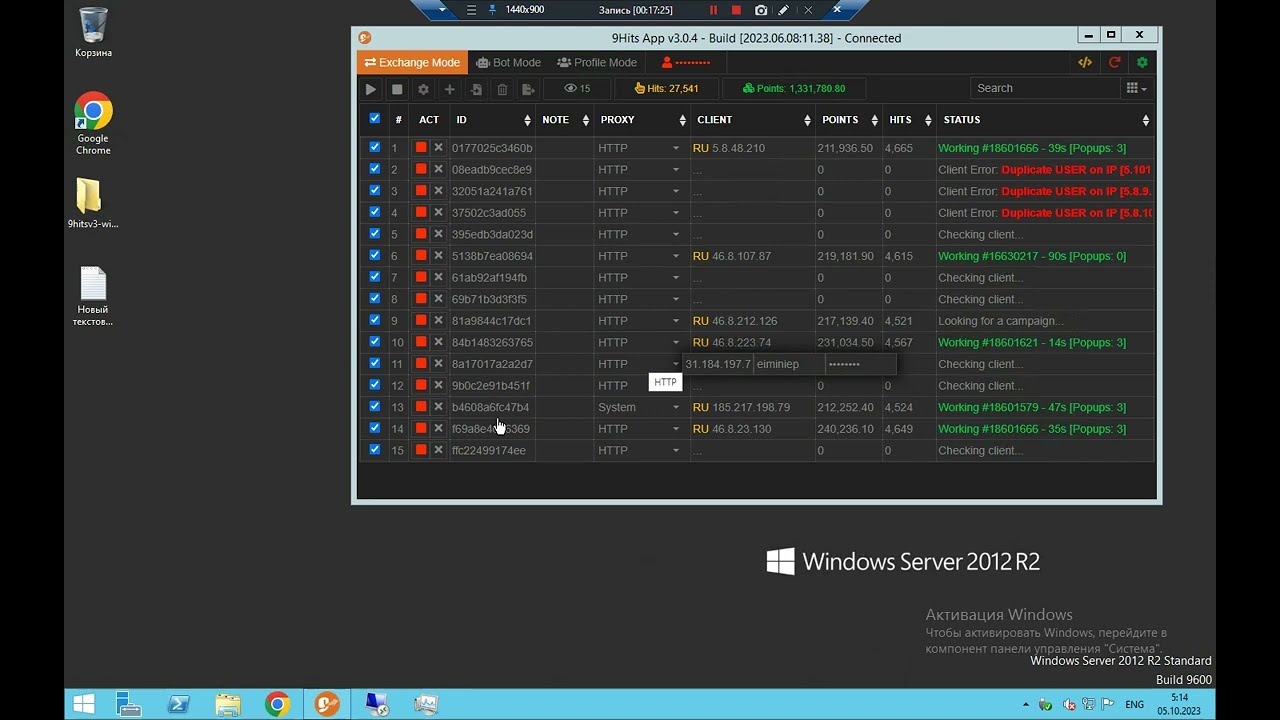Take screenshot with recorder camera icon

(x=761, y=10)
